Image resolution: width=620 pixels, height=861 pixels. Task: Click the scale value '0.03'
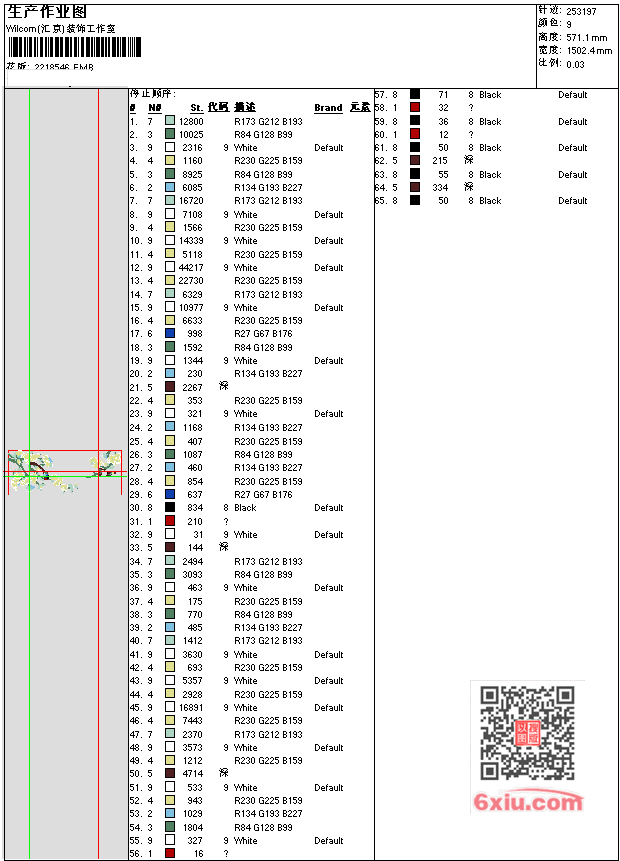point(576,64)
